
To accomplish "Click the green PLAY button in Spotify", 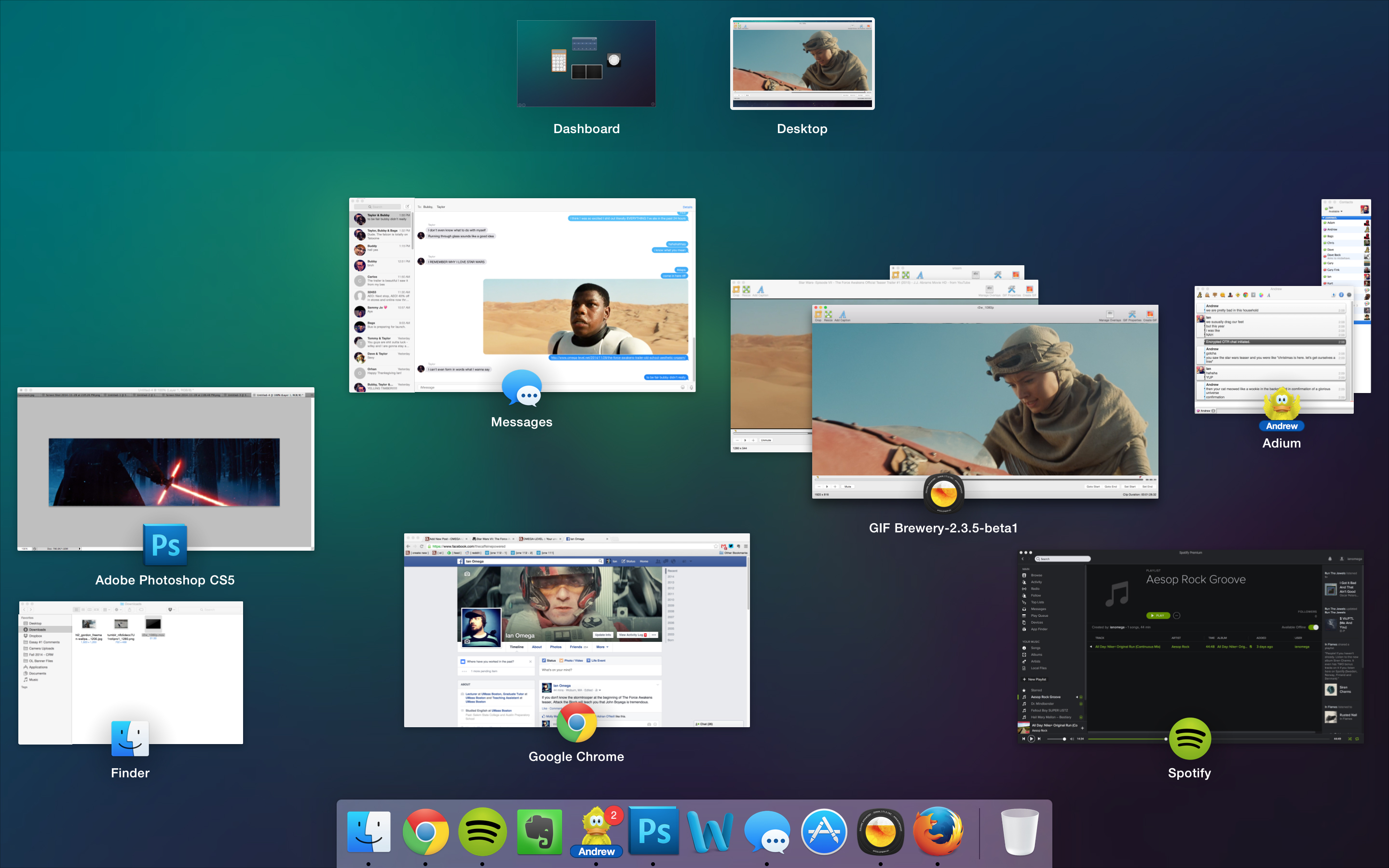I will pos(1158,615).
